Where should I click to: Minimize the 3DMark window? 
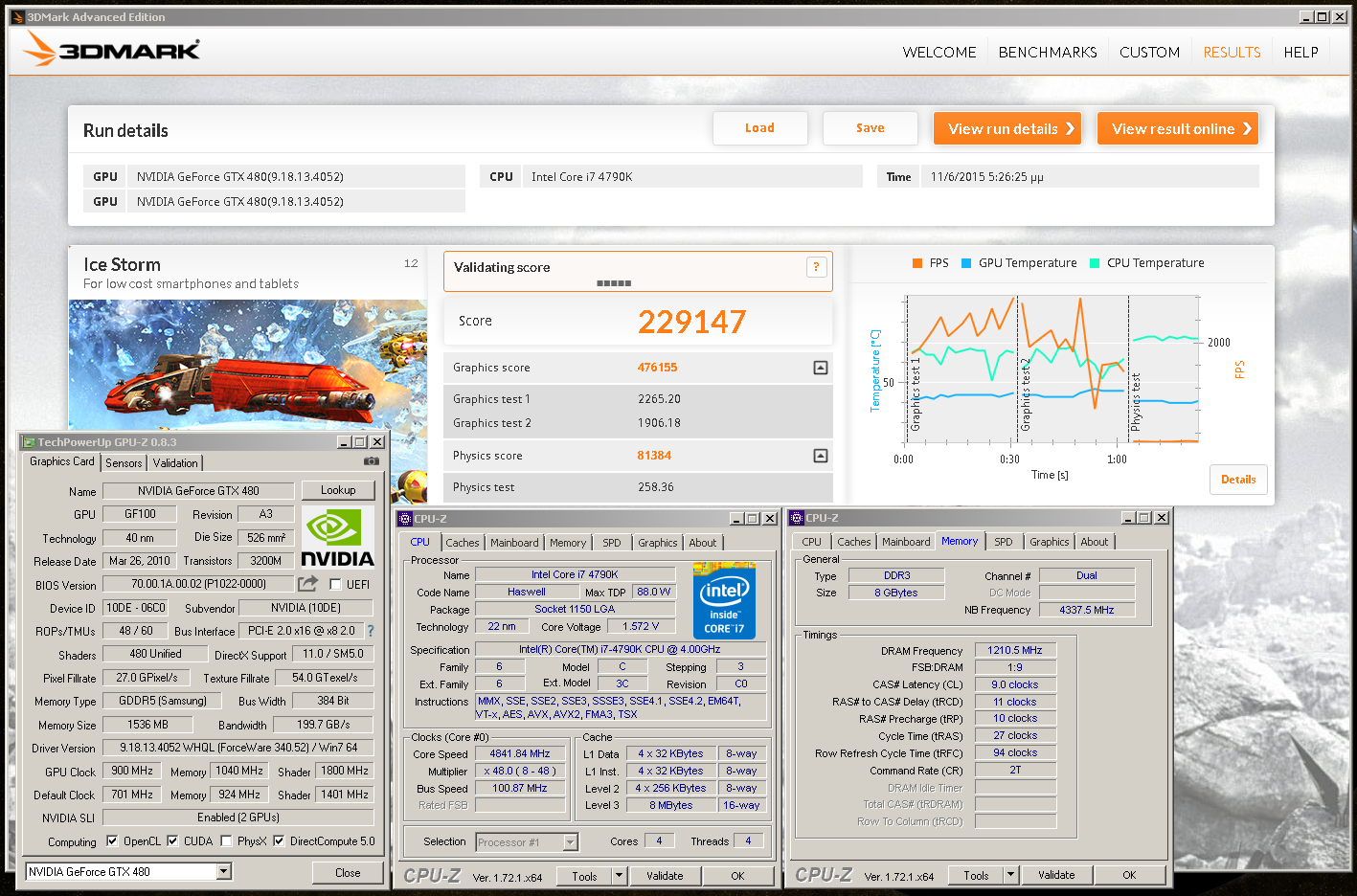[1306, 17]
